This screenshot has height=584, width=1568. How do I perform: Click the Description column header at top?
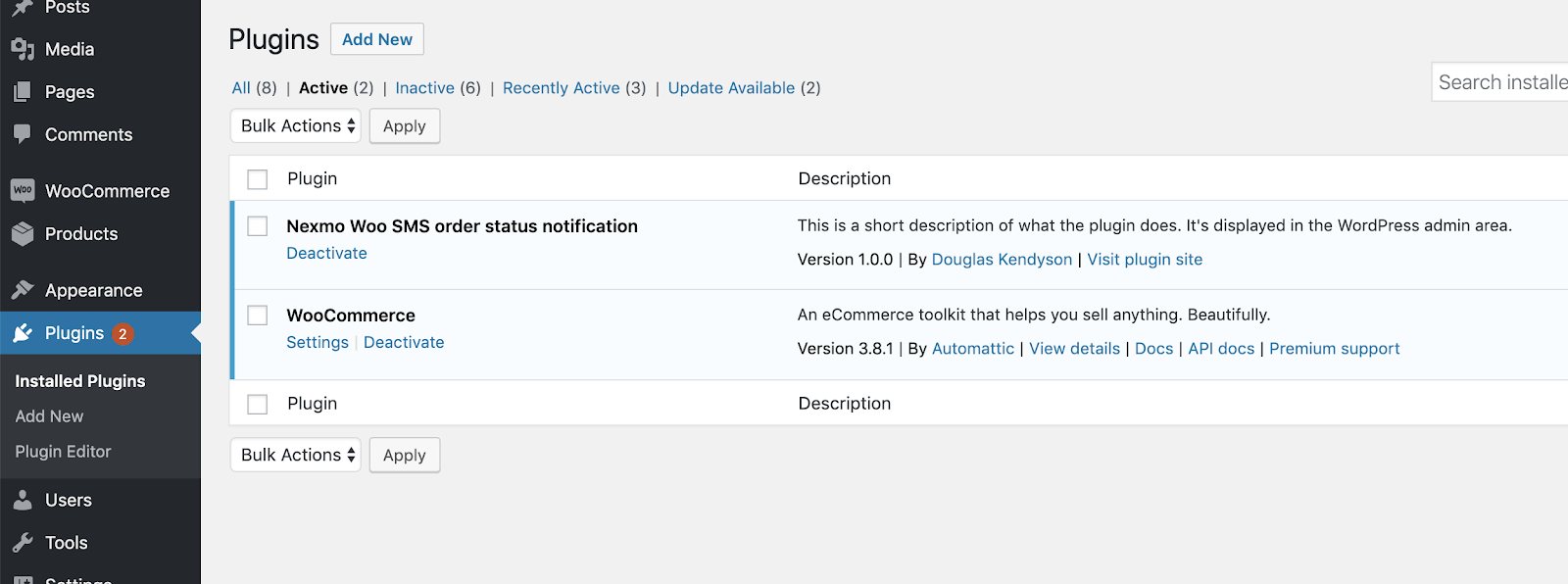(x=845, y=178)
